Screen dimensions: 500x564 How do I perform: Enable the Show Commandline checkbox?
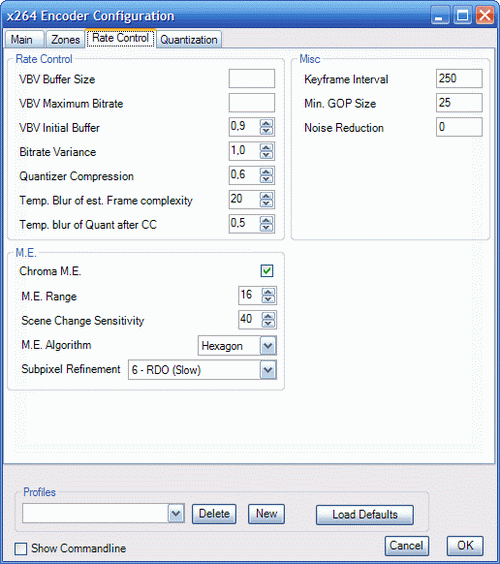pos(21,549)
